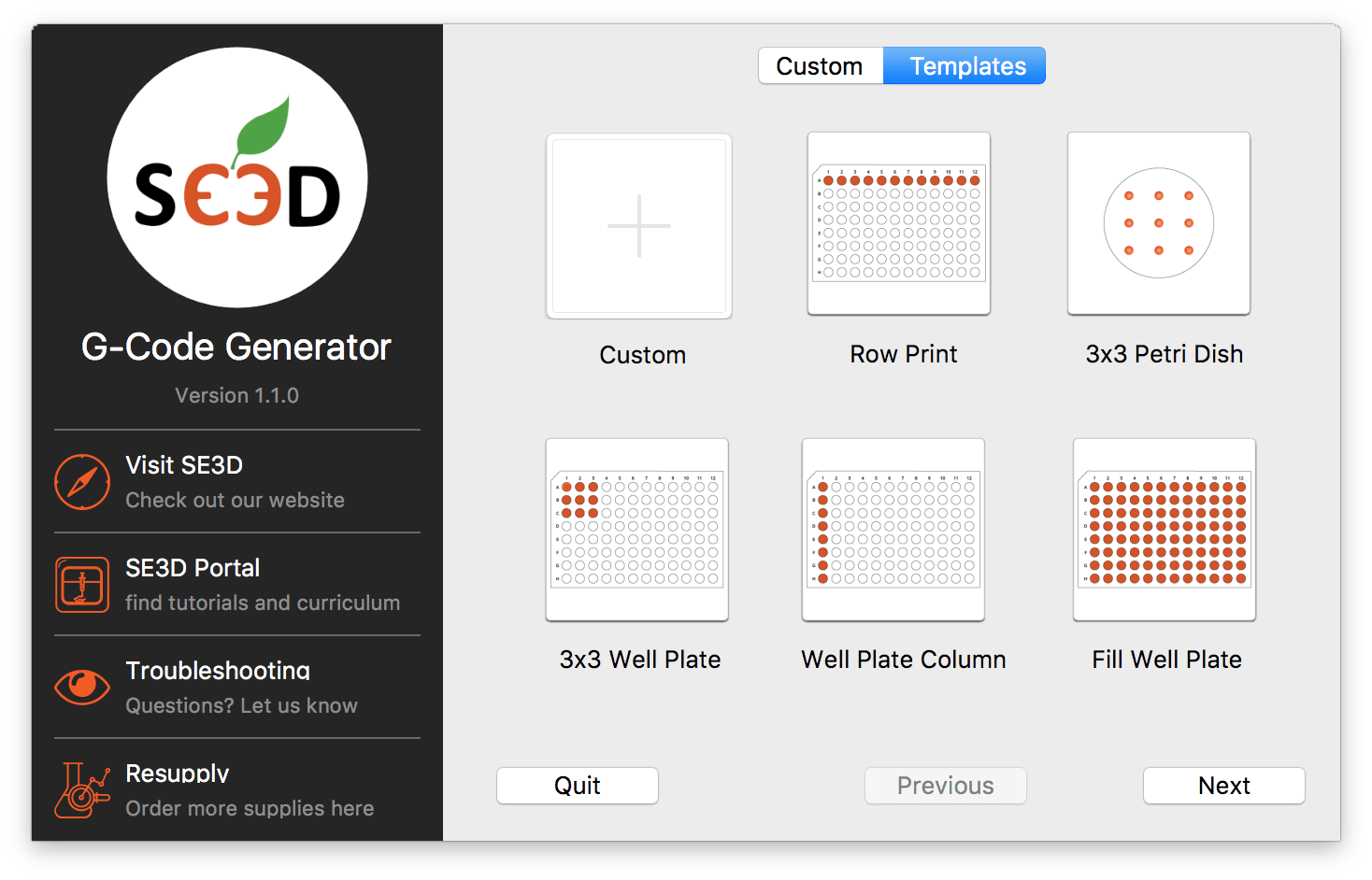Select the 3x3 Well Plate template
Viewport: 1372px width, 880px height.
coord(636,530)
